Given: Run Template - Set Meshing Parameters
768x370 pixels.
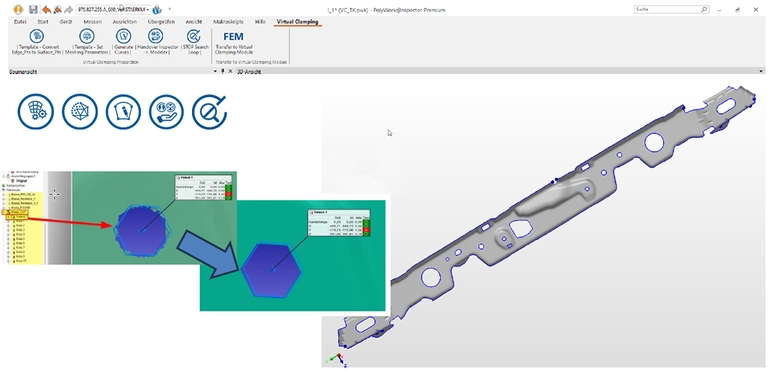Looking at the screenshot, I should (x=87, y=42).
